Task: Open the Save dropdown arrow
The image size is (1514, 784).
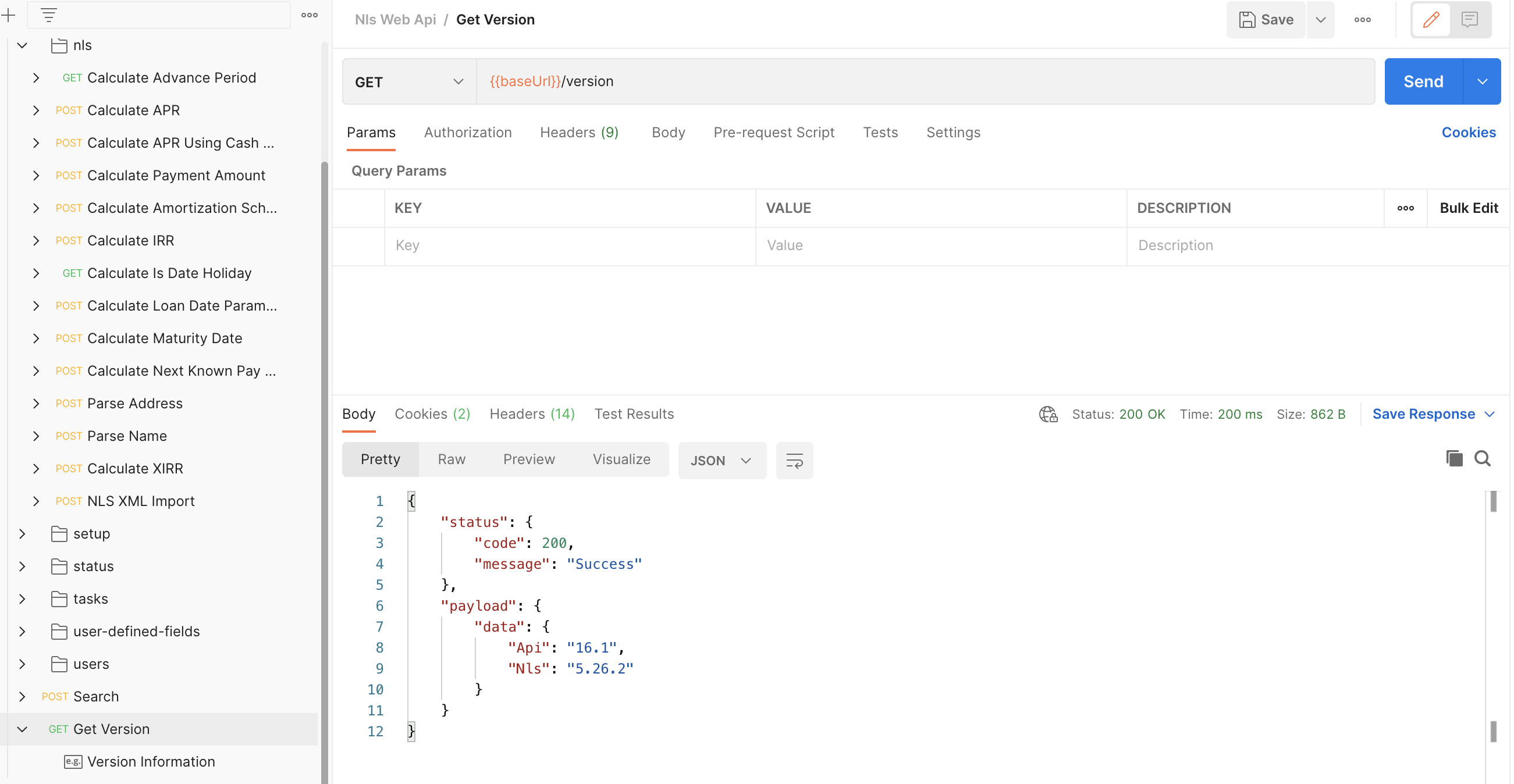Action: 1321,19
